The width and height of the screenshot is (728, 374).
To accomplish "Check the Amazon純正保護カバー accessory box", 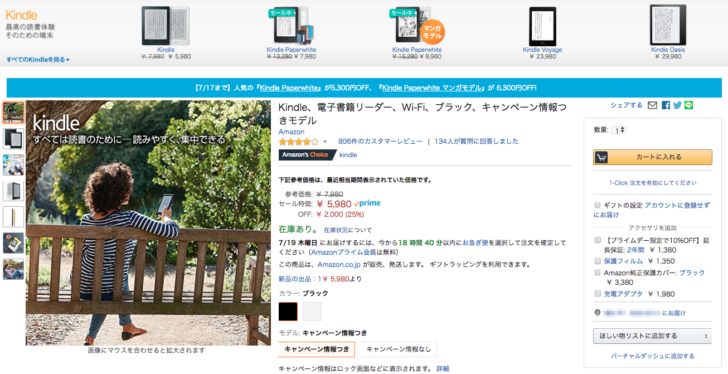I will (x=598, y=273).
